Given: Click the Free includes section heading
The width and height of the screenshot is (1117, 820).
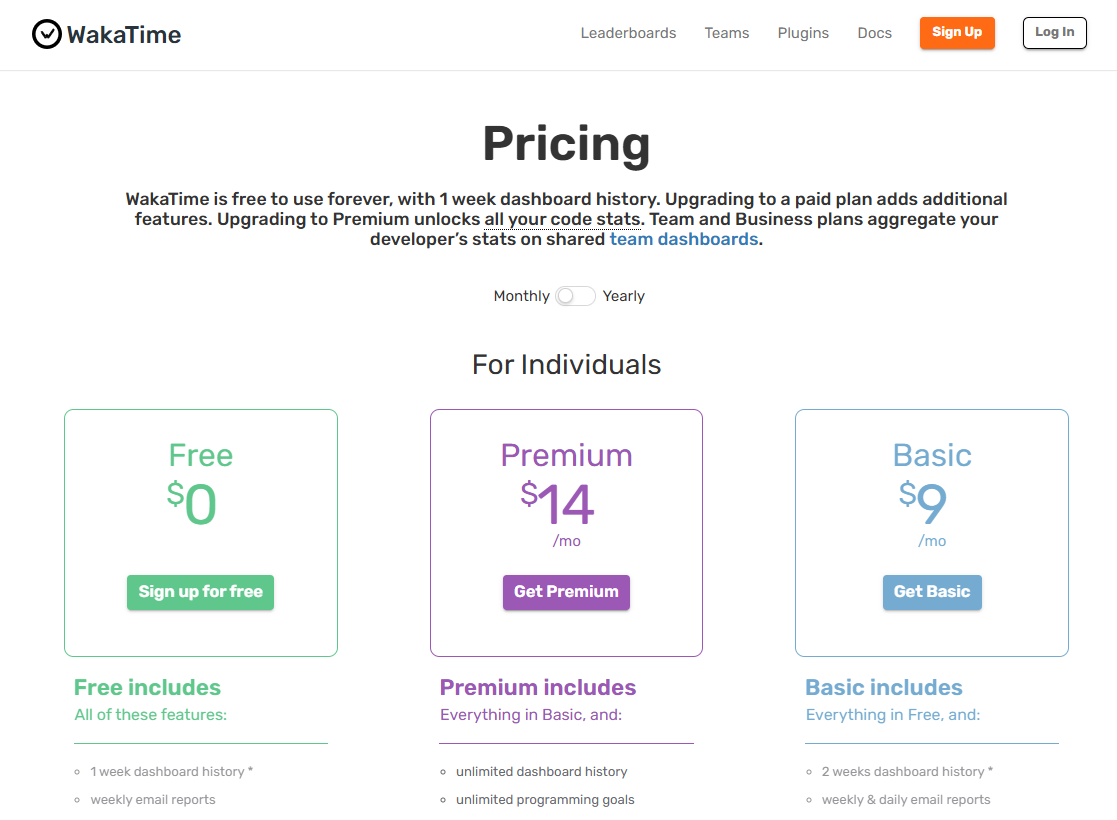Looking at the screenshot, I should click(x=147, y=687).
